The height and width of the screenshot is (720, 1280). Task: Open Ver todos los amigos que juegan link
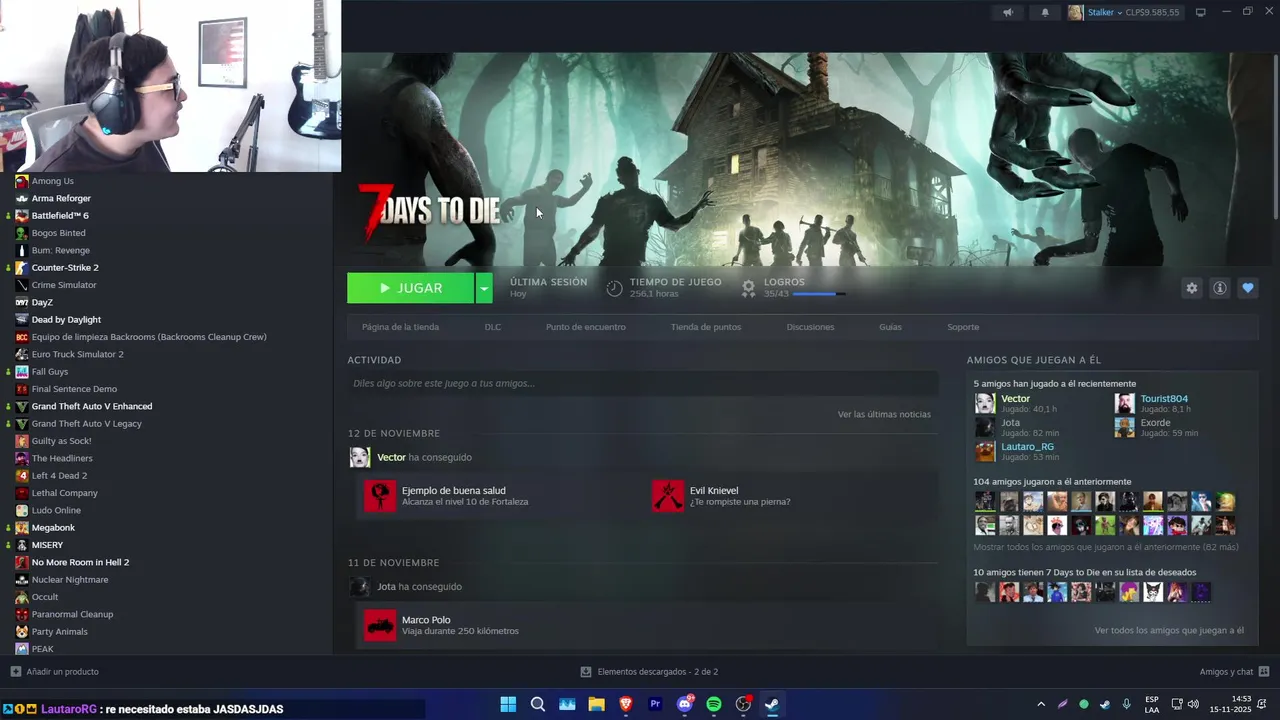pyautogui.click(x=1169, y=631)
